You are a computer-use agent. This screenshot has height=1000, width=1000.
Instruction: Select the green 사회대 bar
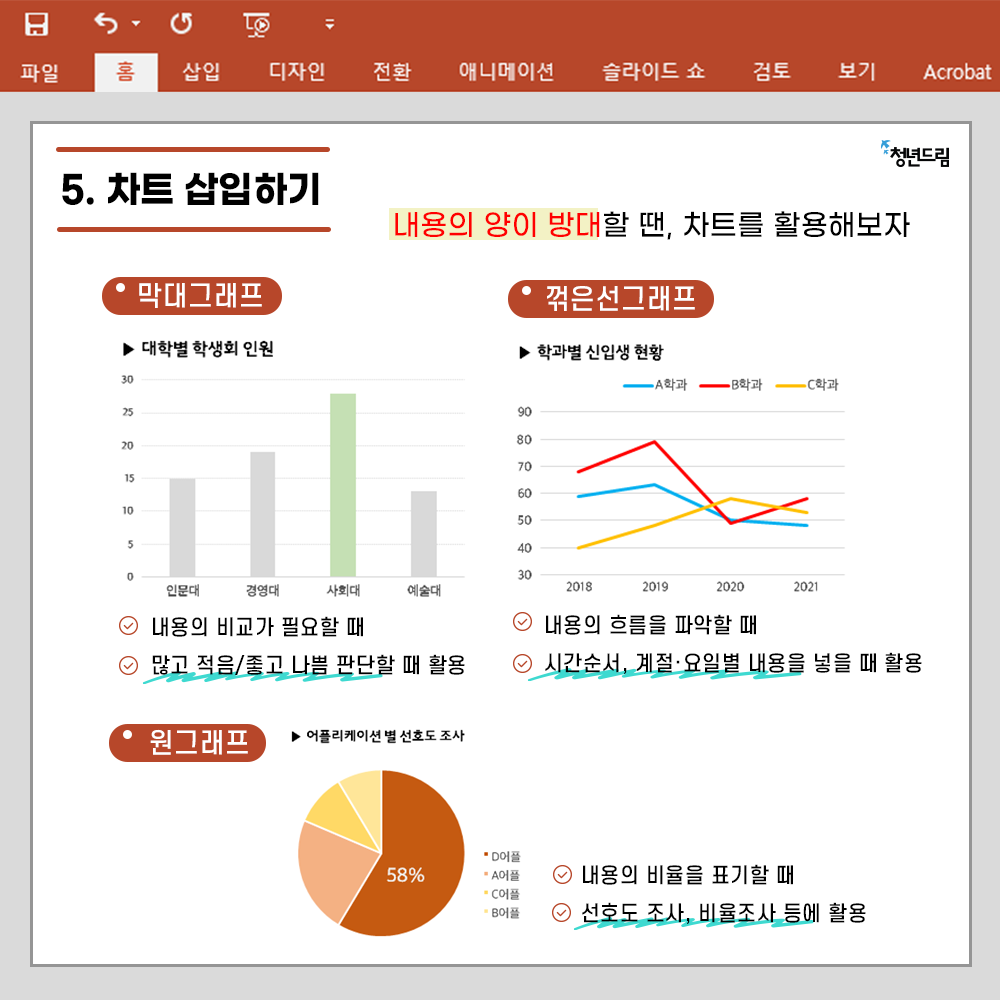(343, 484)
